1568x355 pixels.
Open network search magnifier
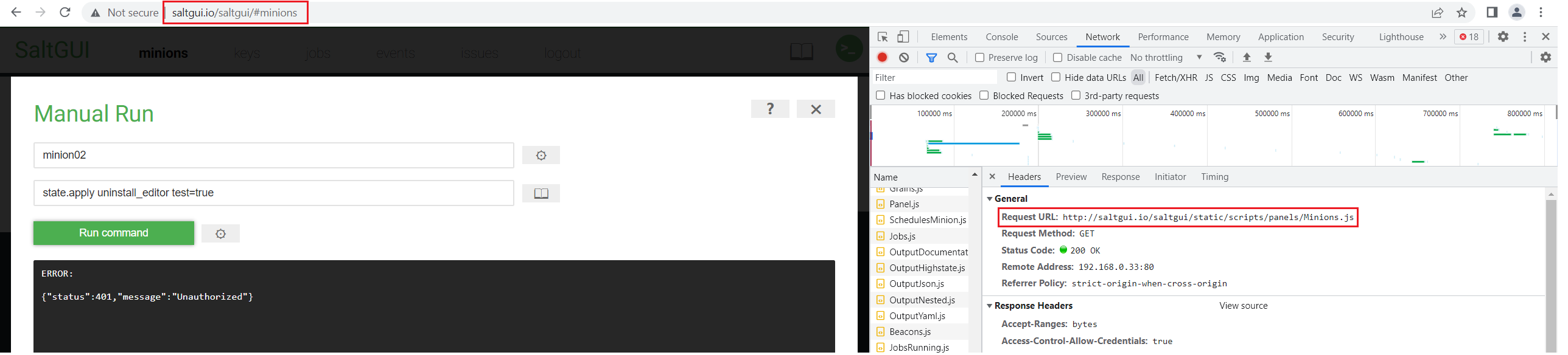953,57
